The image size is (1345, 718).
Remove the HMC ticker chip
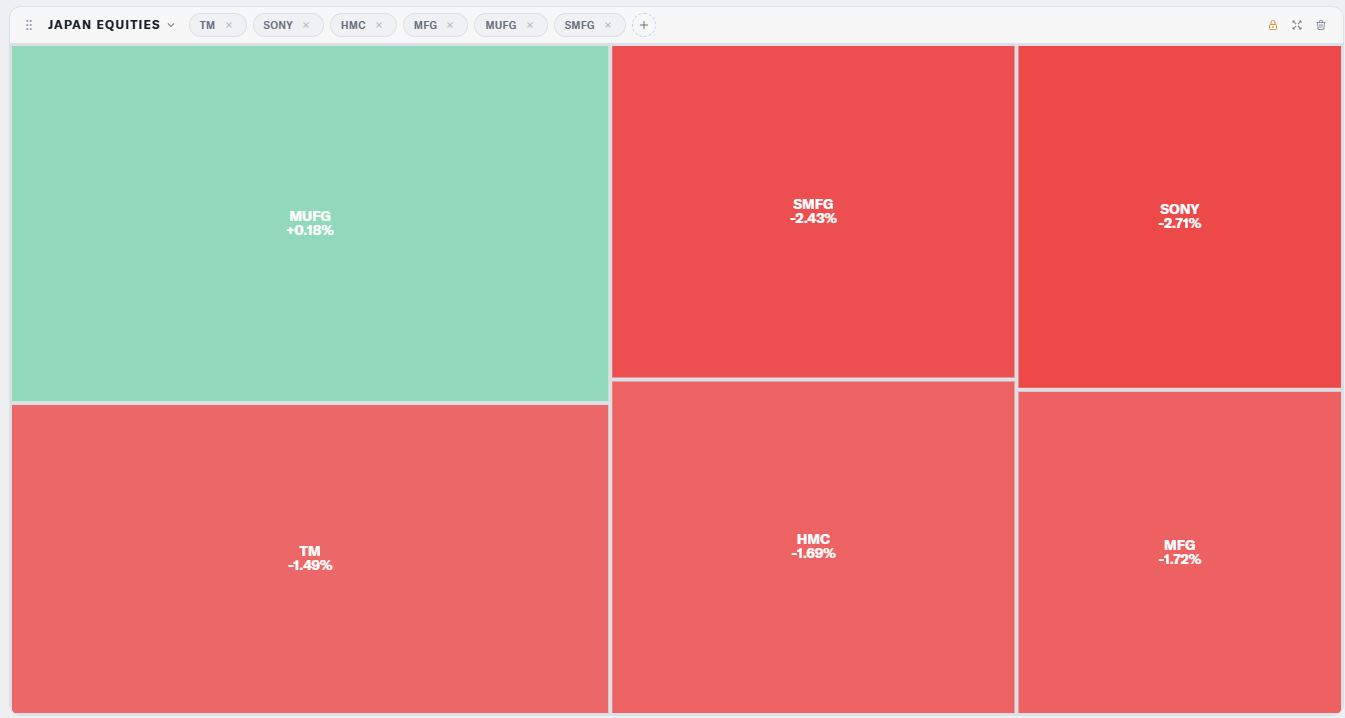tap(379, 25)
